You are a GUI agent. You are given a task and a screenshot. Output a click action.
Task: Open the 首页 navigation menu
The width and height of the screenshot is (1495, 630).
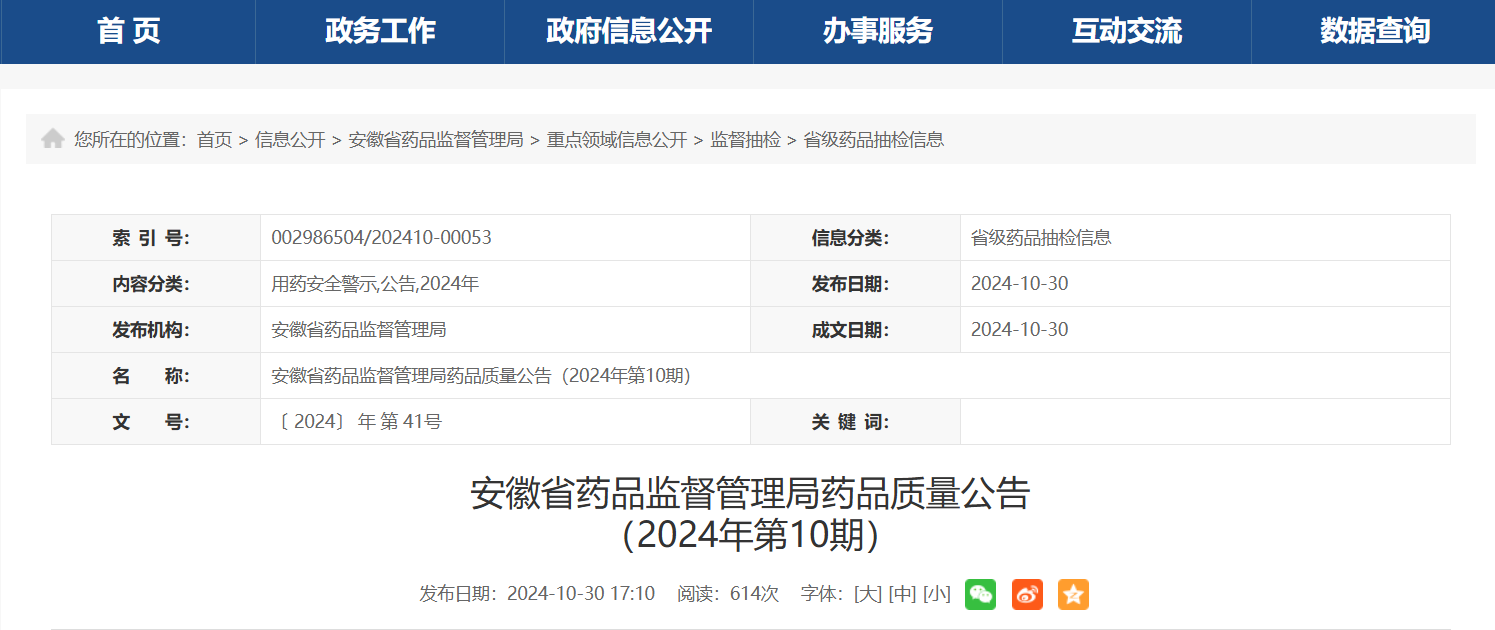click(129, 31)
